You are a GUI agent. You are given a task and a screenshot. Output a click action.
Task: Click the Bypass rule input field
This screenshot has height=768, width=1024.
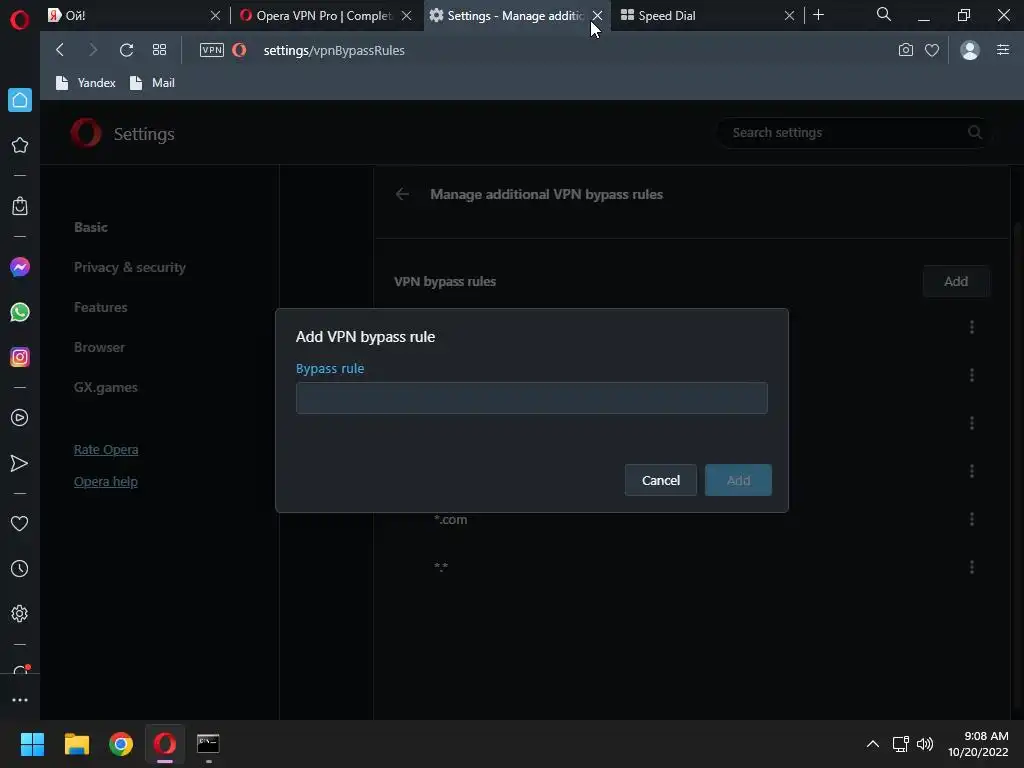click(532, 398)
